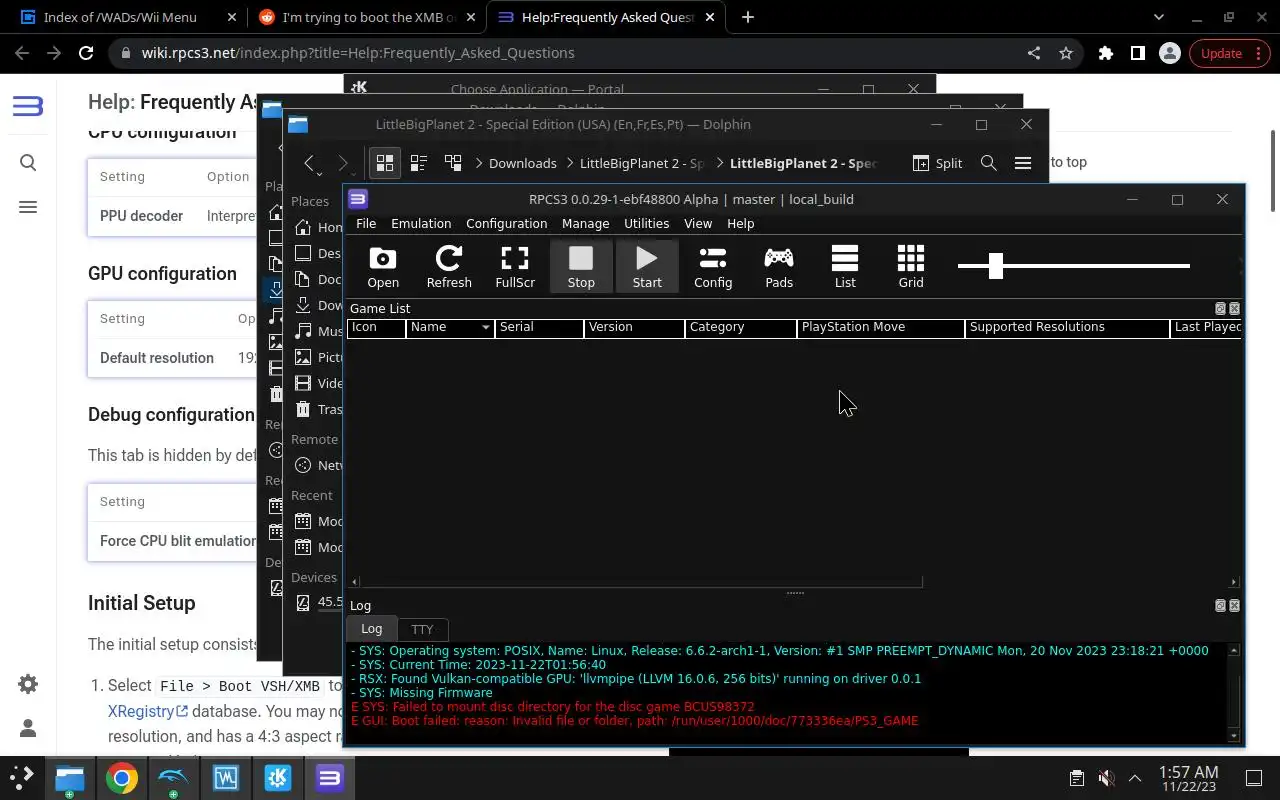Click the Open toolbar icon in RPCS3

pos(383,266)
